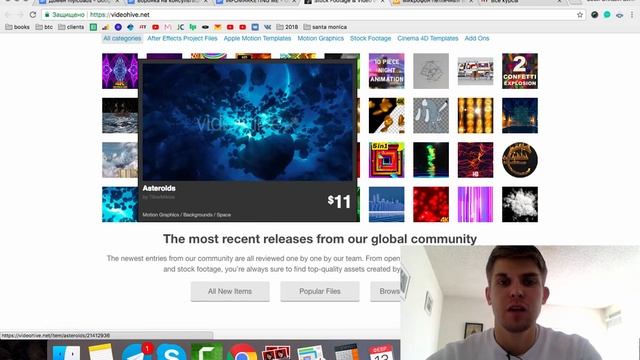Click the Motion Graphics / Backgrounds / Space text
This screenshot has height=360, width=640.
click(187, 215)
